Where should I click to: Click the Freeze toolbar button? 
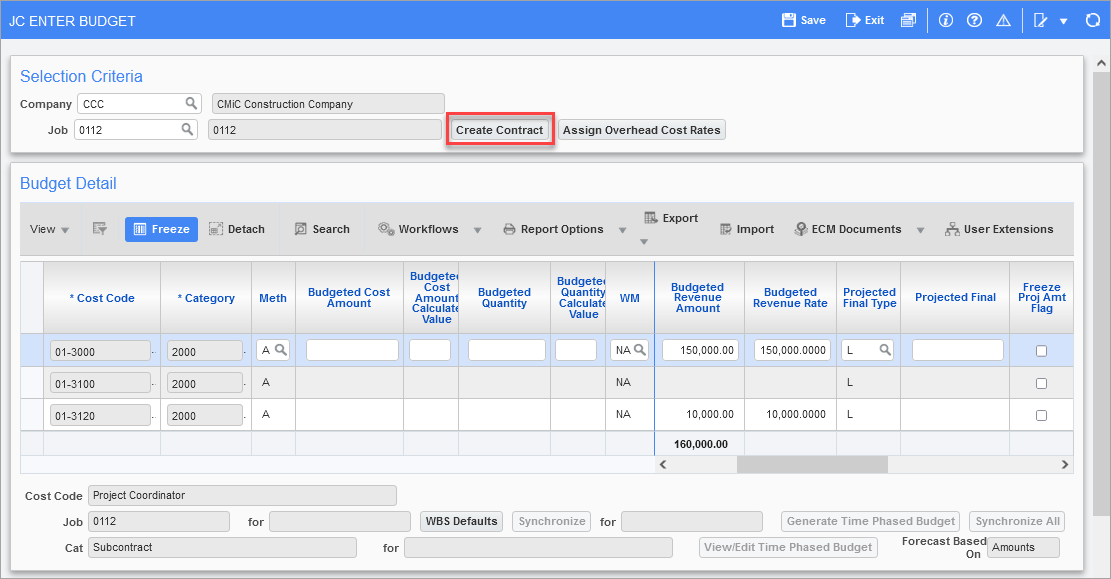(x=162, y=229)
